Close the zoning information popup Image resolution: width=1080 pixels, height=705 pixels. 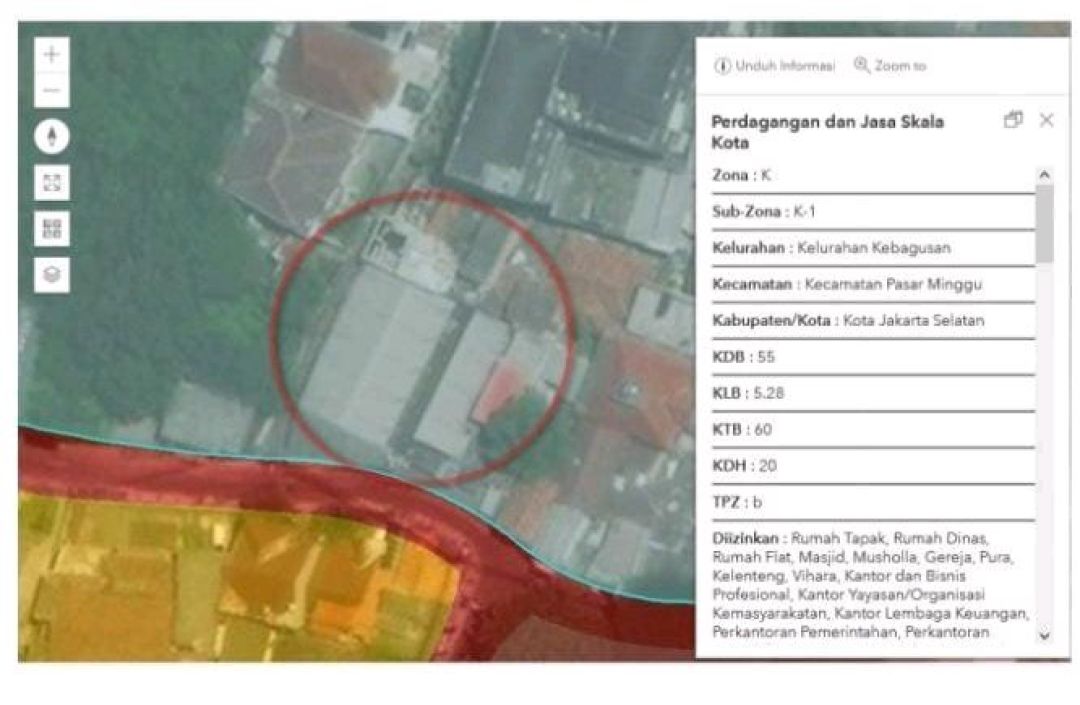[1046, 120]
